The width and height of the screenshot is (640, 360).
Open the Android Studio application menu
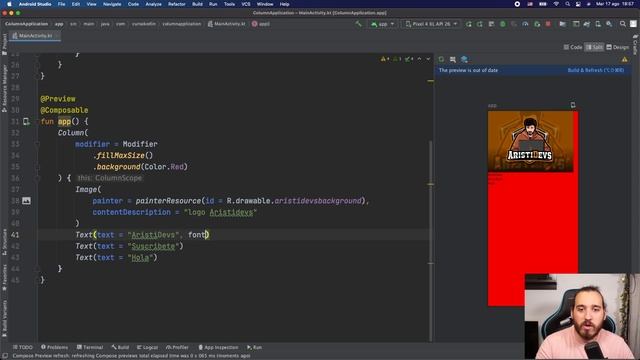point(35,4)
